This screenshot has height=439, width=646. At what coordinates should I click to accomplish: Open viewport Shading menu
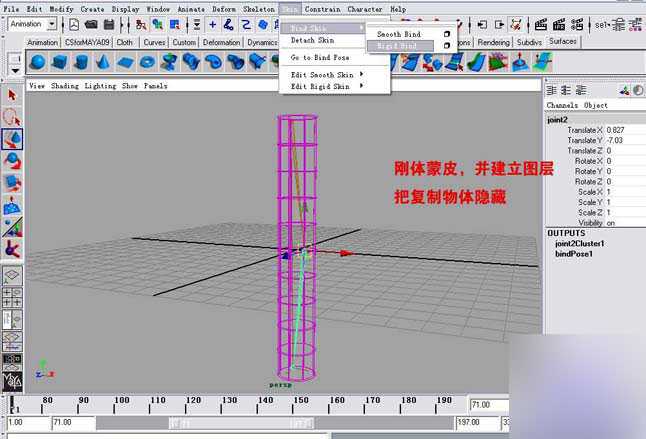click(x=65, y=86)
